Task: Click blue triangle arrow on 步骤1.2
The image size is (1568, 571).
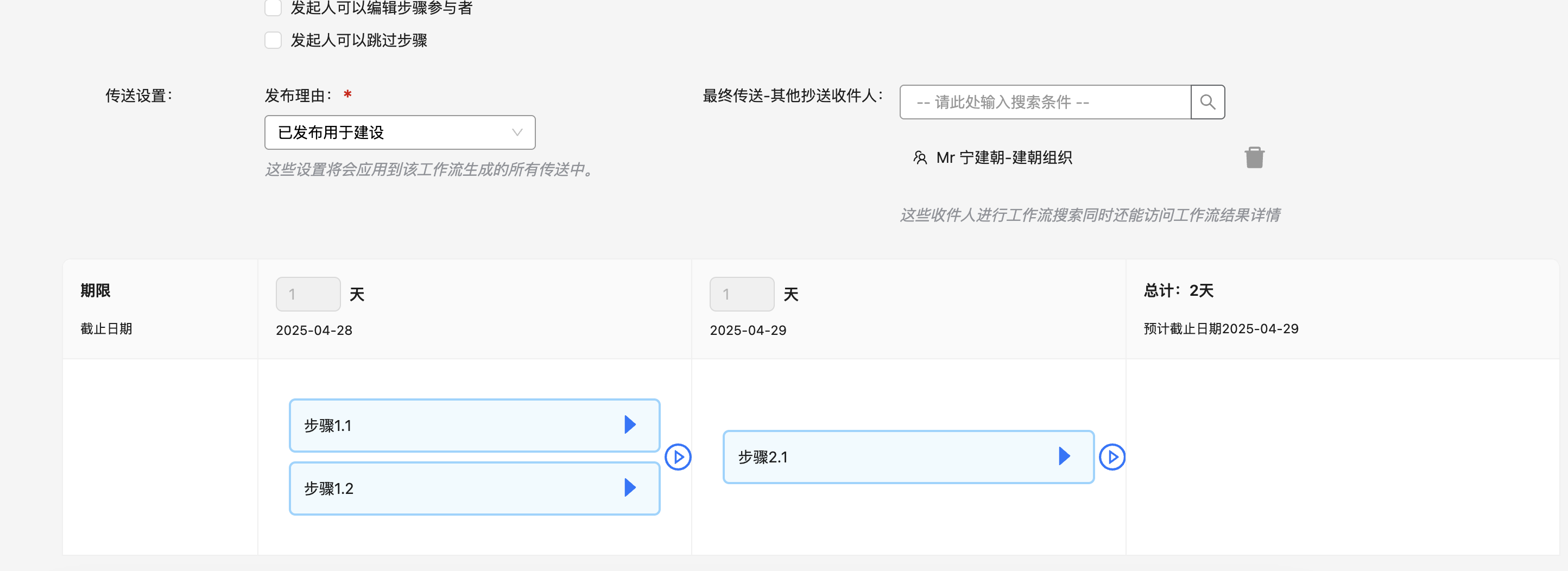Action: [630, 487]
